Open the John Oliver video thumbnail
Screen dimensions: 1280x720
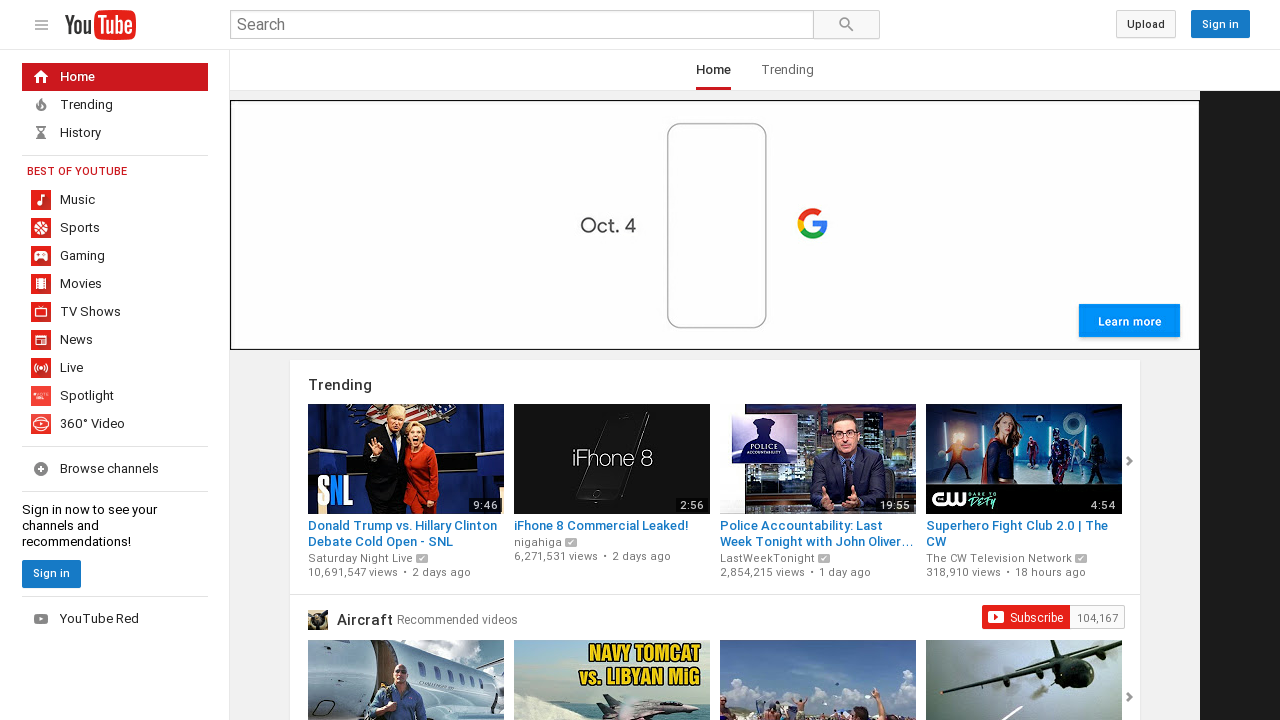(x=818, y=459)
